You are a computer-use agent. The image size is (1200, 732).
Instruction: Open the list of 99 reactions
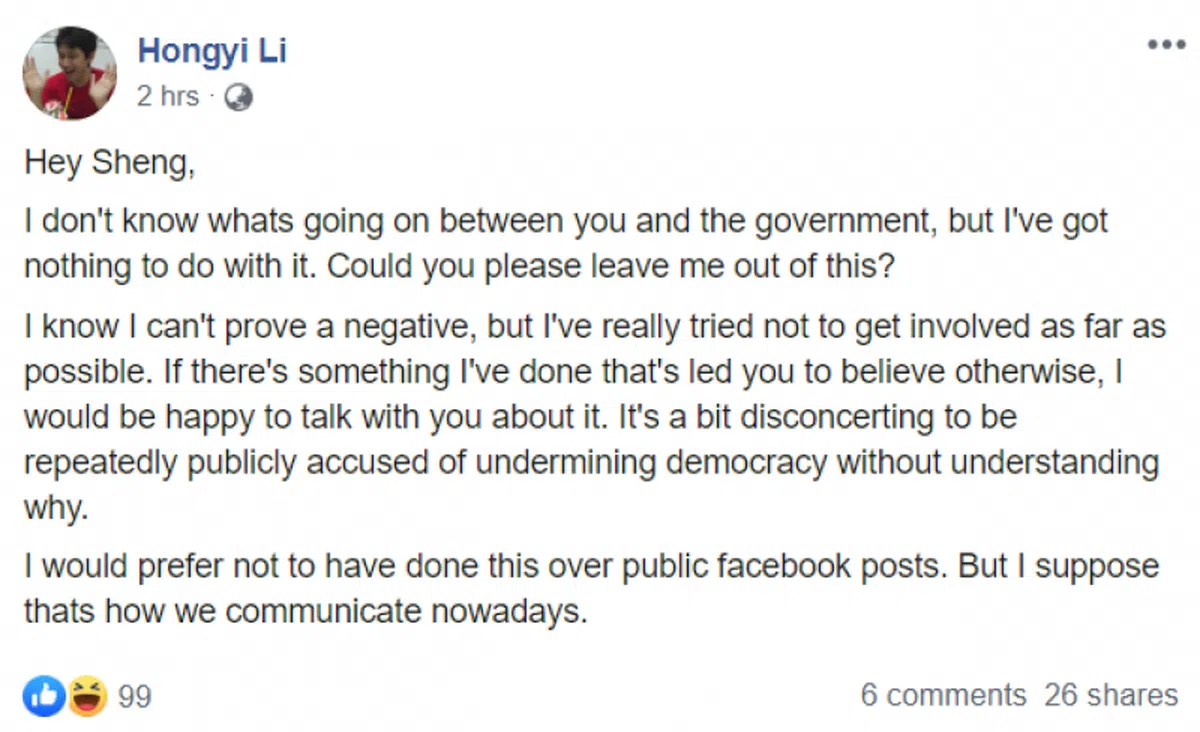coord(135,696)
